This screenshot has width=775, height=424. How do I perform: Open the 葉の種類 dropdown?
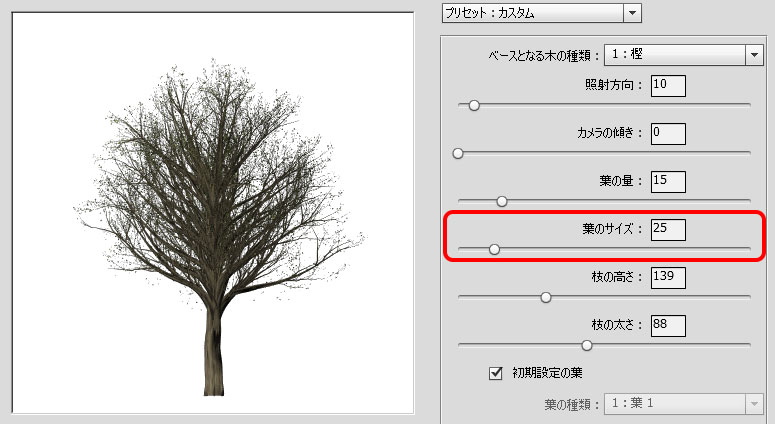(684, 404)
